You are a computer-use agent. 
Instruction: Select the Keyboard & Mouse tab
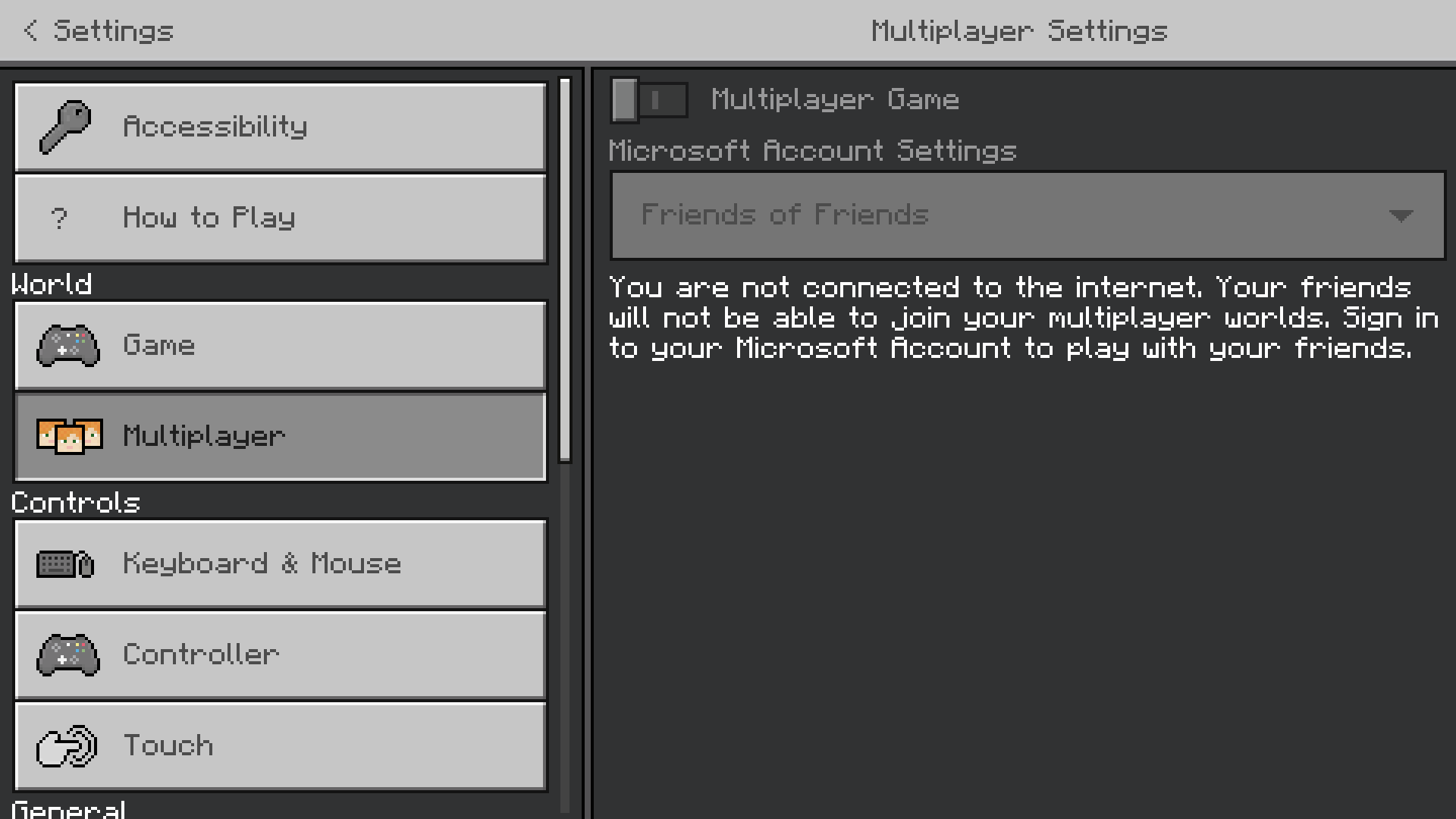(x=281, y=564)
